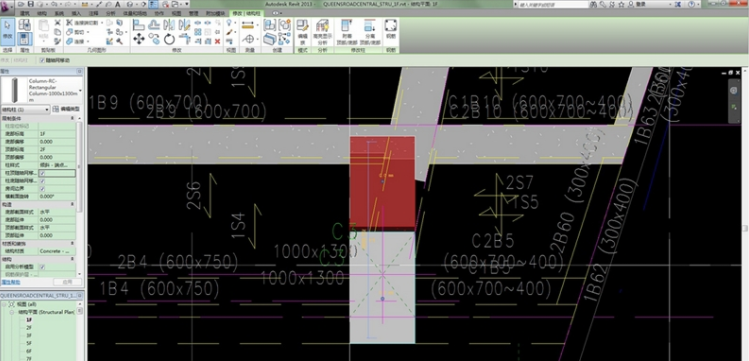Image resolution: width=749 pixels, height=361 pixels.
Task: Select the Attach Top/Base tool
Action: [347, 32]
